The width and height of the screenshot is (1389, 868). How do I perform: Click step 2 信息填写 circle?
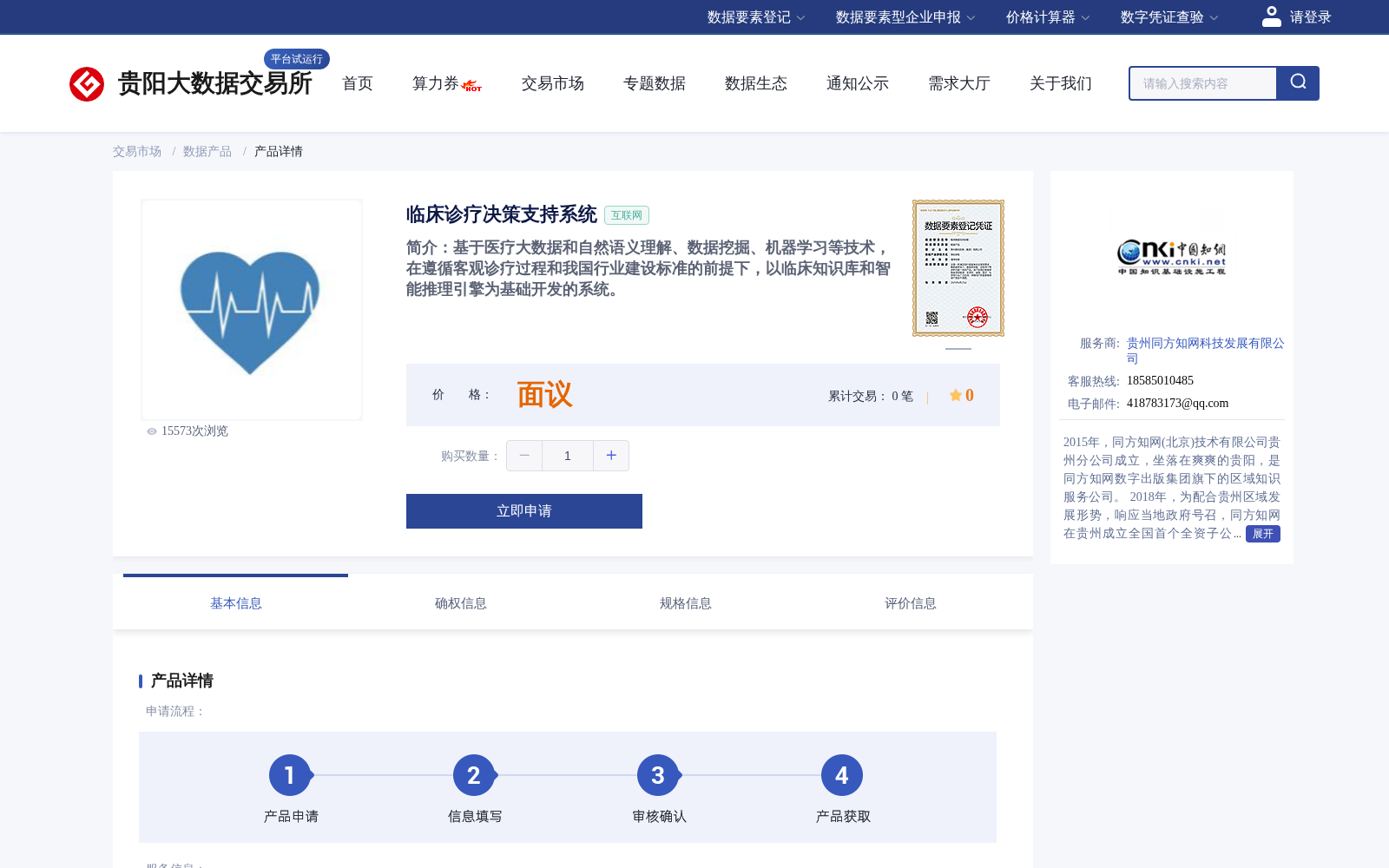point(474,775)
